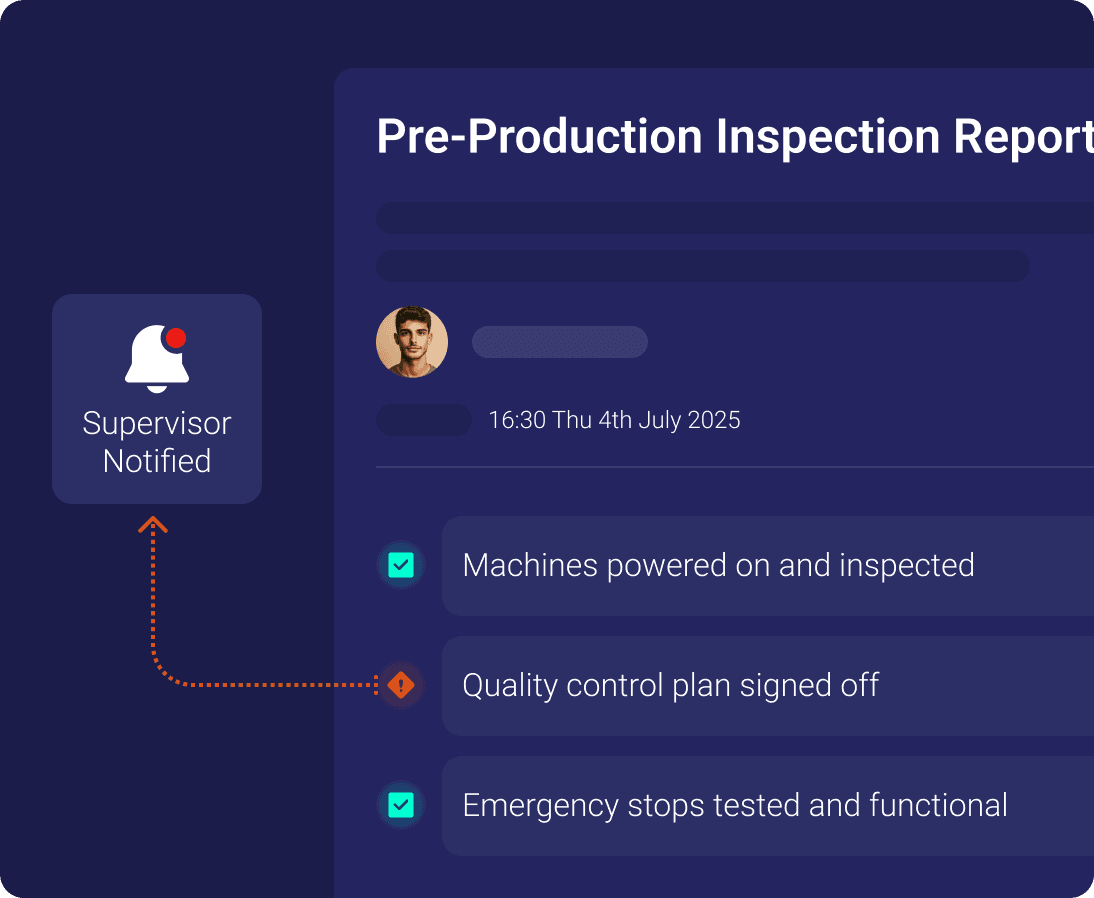Toggle the Emergency stops tested checkbox
This screenshot has width=1094, height=898.
(401, 805)
